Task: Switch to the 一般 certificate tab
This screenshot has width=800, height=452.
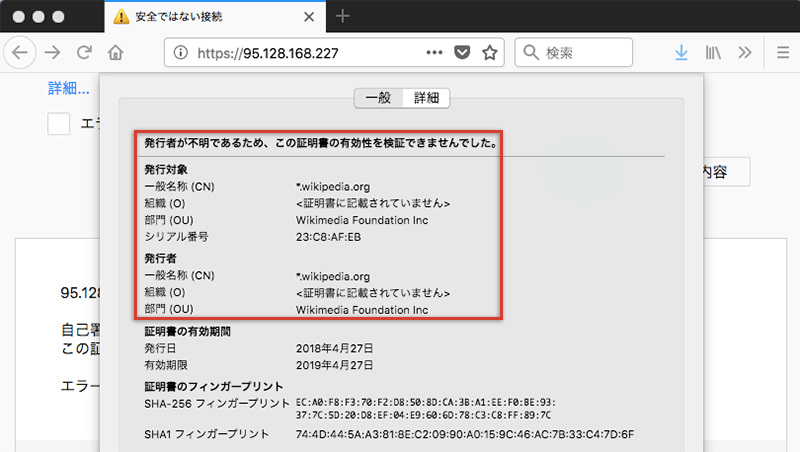Action: point(378,98)
